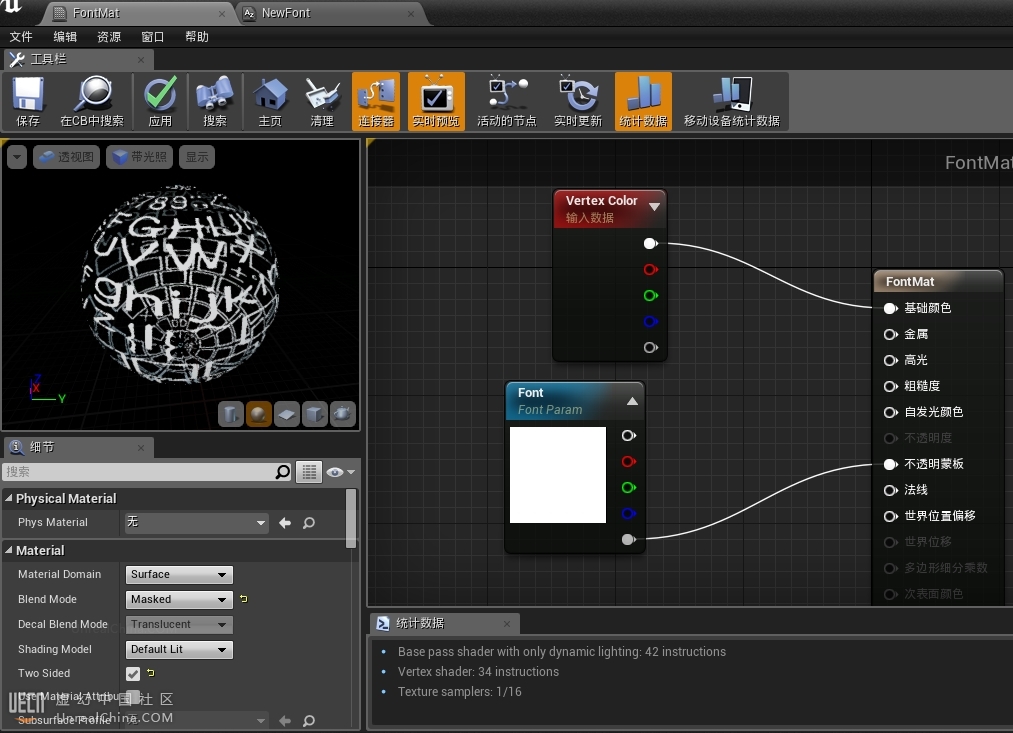Click the Vertex Color node's arrow

tap(654, 207)
